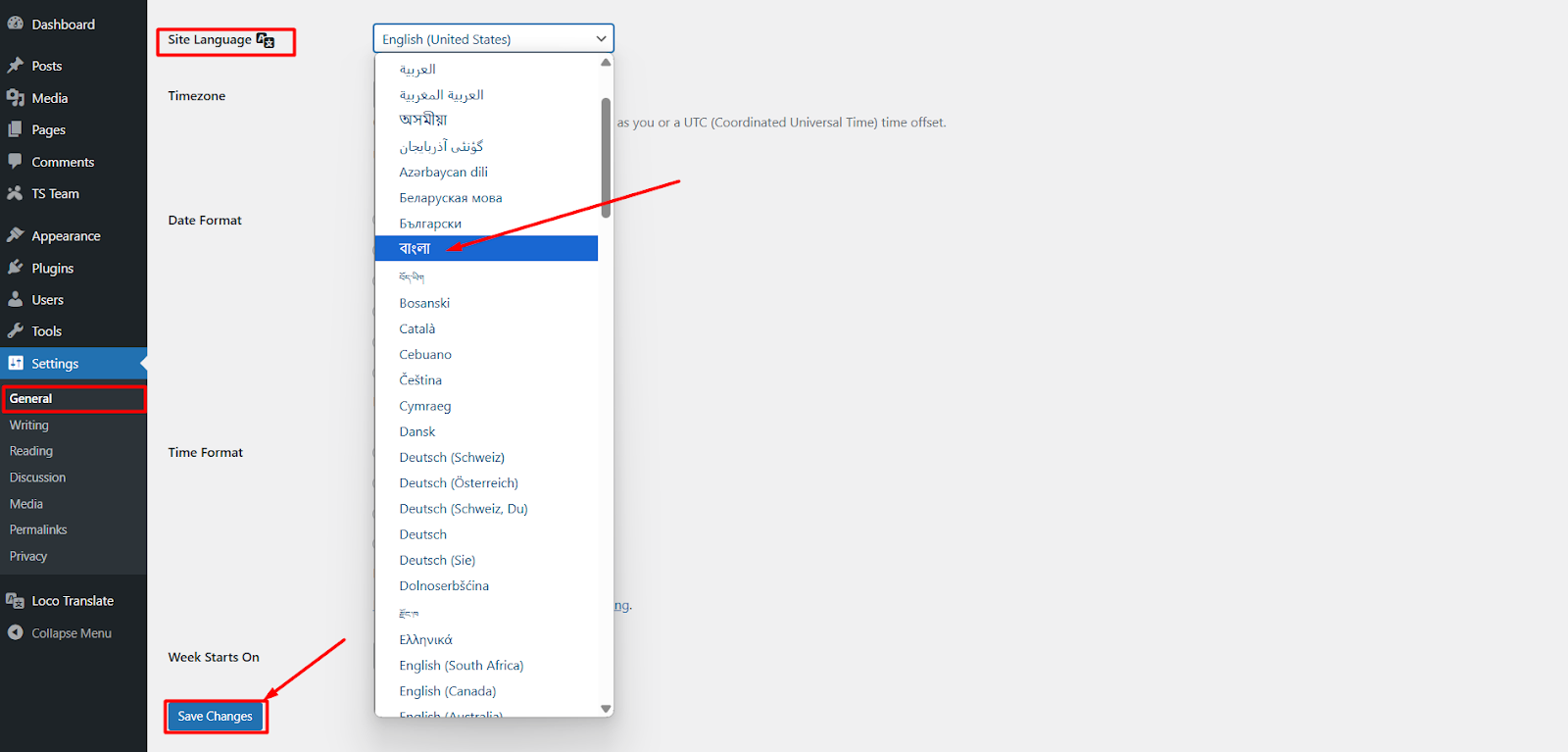1568x752 pixels.
Task: Click the Posts pushpin icon
Action: click(x=16, y=66)
